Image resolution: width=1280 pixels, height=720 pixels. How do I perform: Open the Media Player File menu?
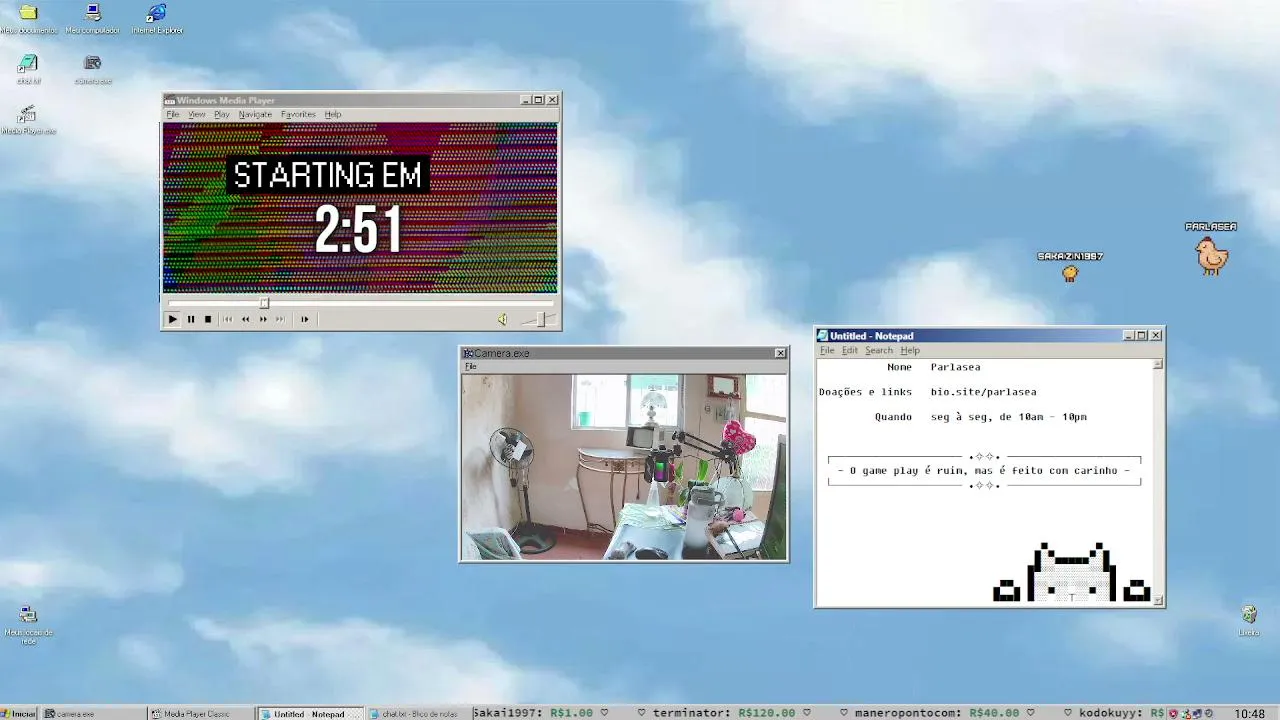(x=172, y=114)
